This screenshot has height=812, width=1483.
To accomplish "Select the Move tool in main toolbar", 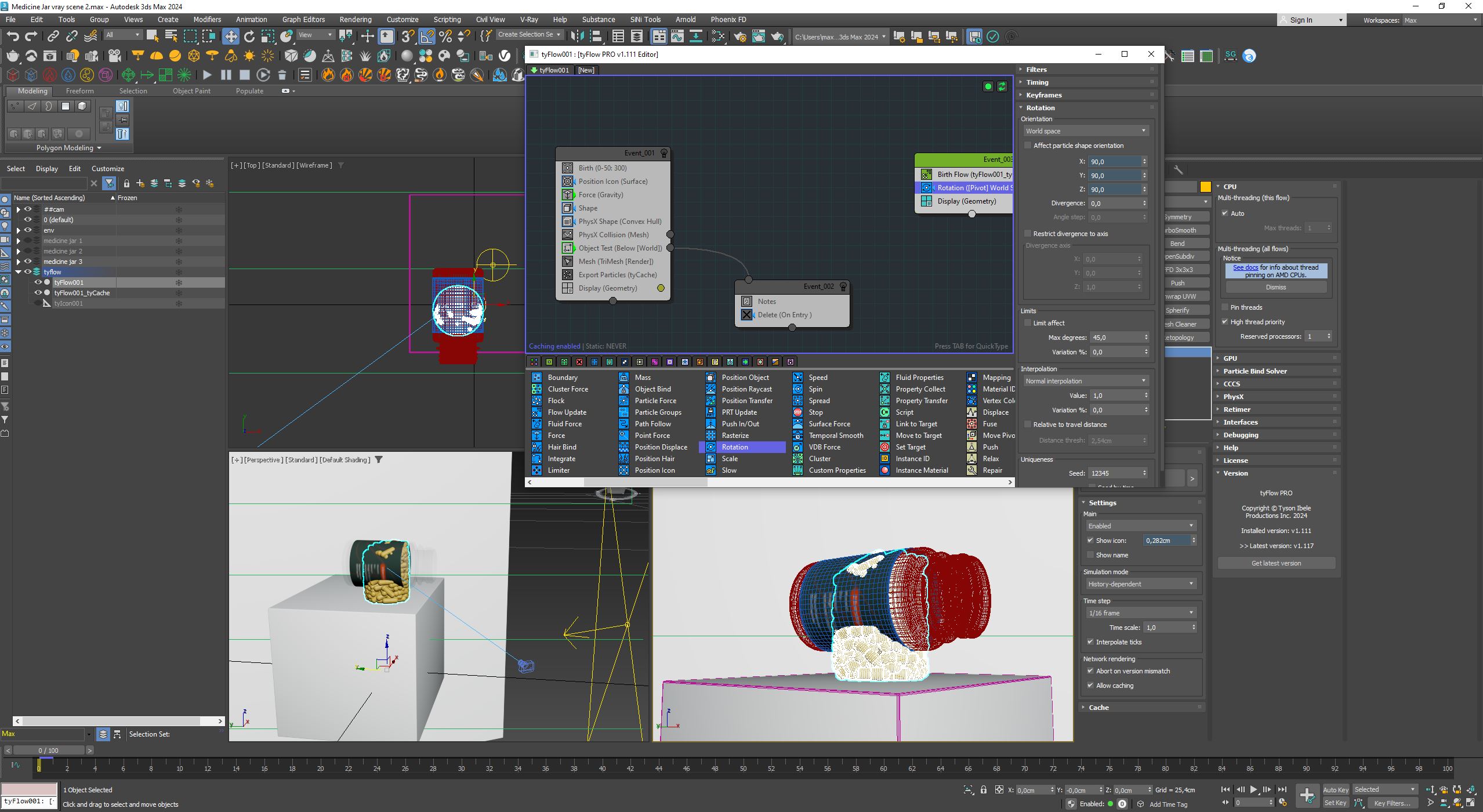I will 230,37.
